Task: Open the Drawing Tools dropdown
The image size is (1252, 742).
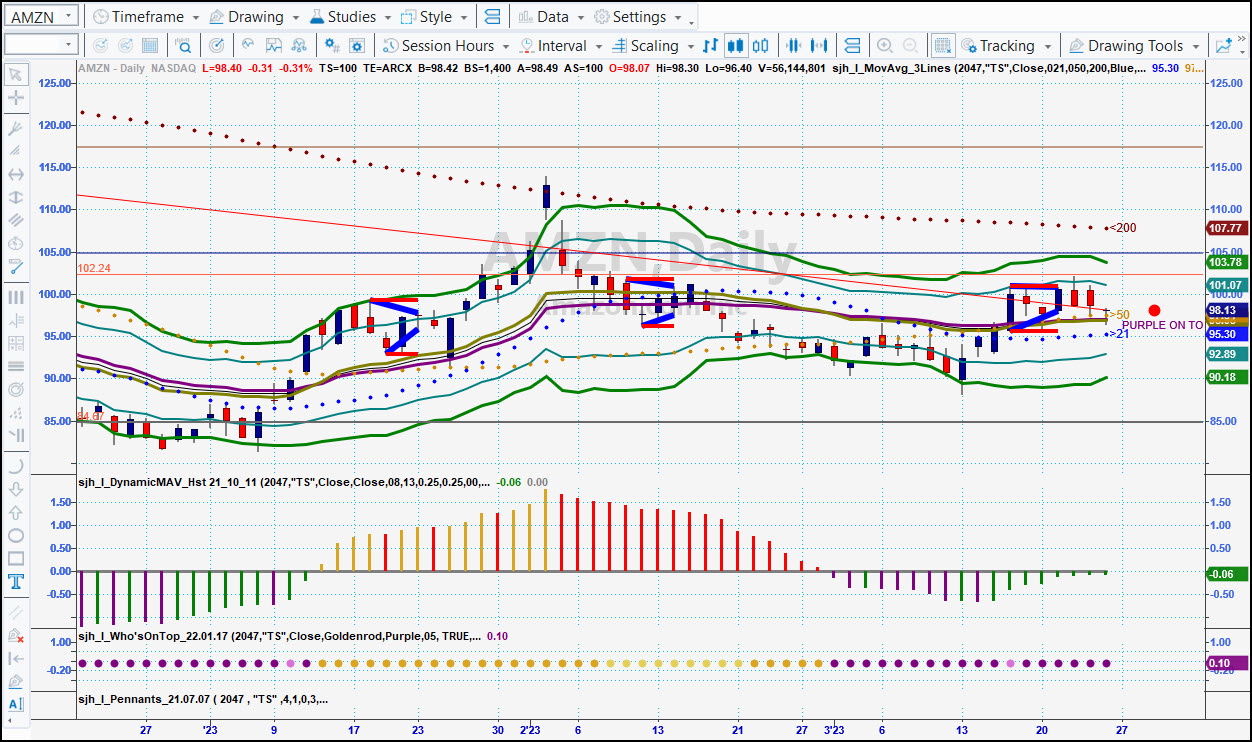Action: click(x=1134, y=46)
